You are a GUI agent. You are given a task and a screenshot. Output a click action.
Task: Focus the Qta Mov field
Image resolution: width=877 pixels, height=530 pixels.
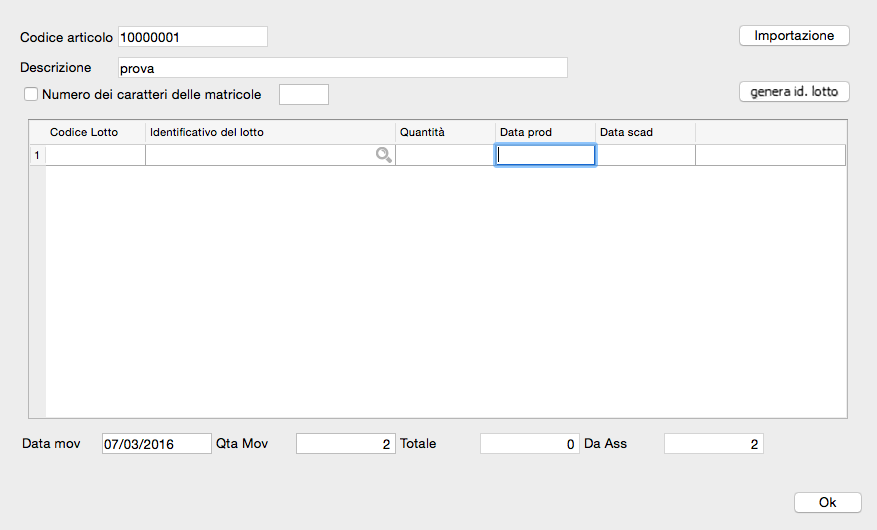(x=345, y=444)
